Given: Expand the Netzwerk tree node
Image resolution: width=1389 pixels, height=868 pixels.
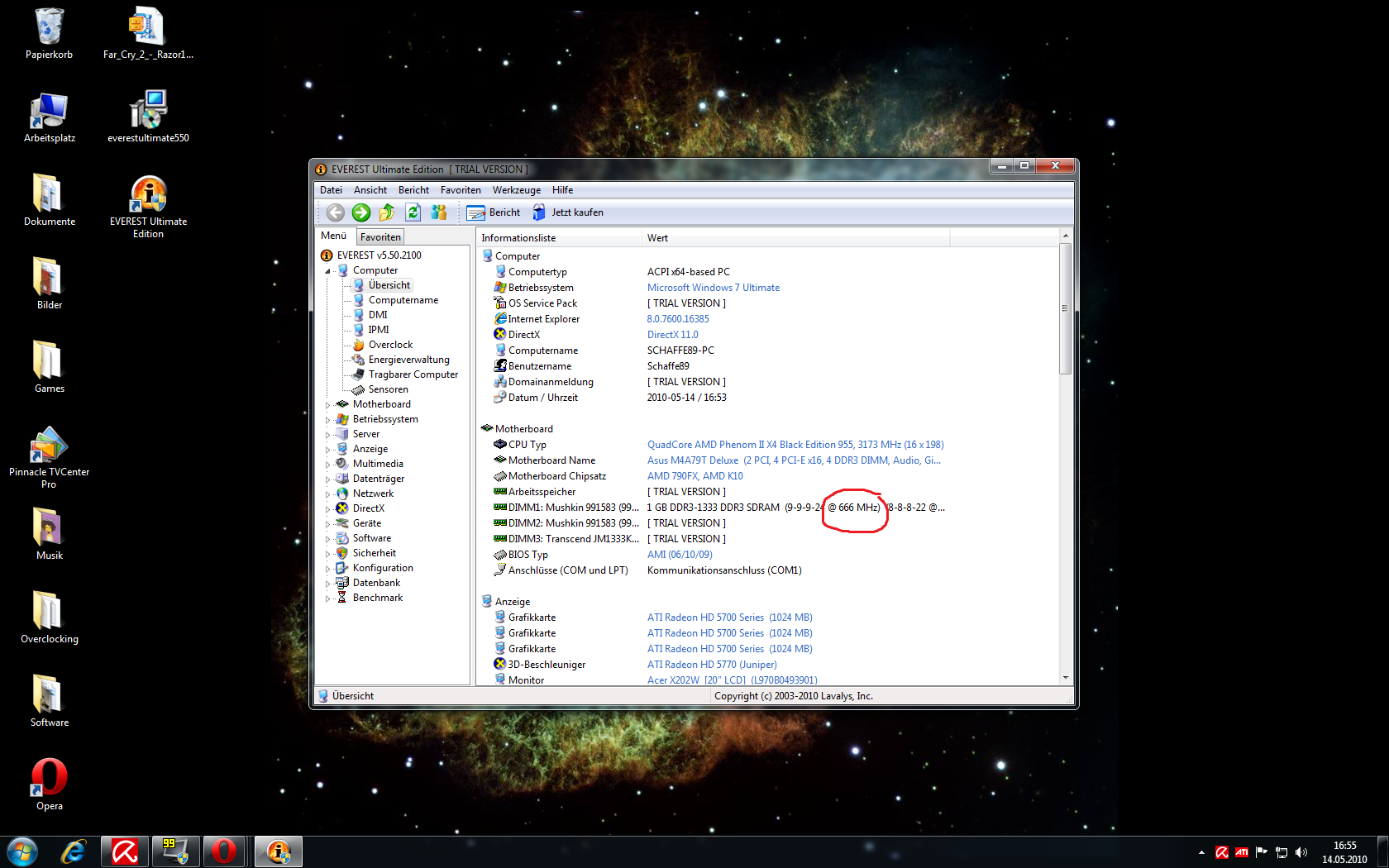Looking at the screenshot, I should tap(327, 494).
